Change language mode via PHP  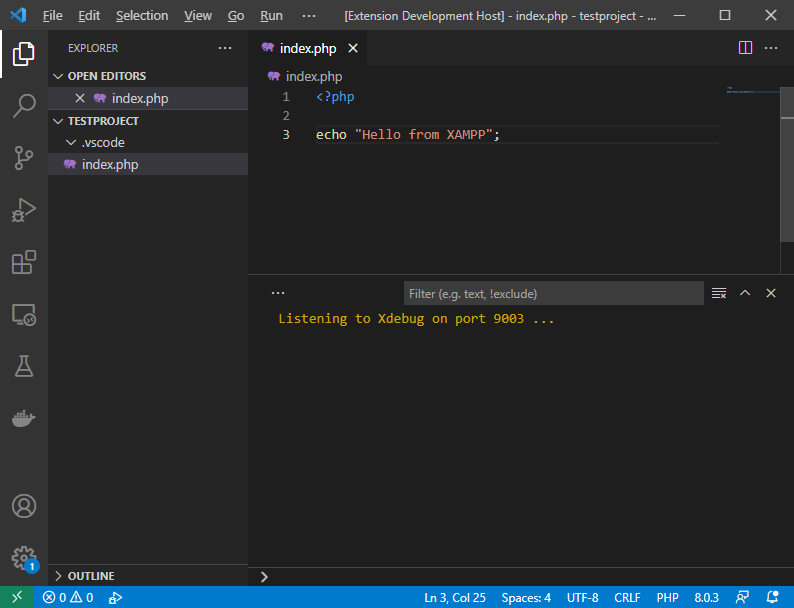[667, 597]
